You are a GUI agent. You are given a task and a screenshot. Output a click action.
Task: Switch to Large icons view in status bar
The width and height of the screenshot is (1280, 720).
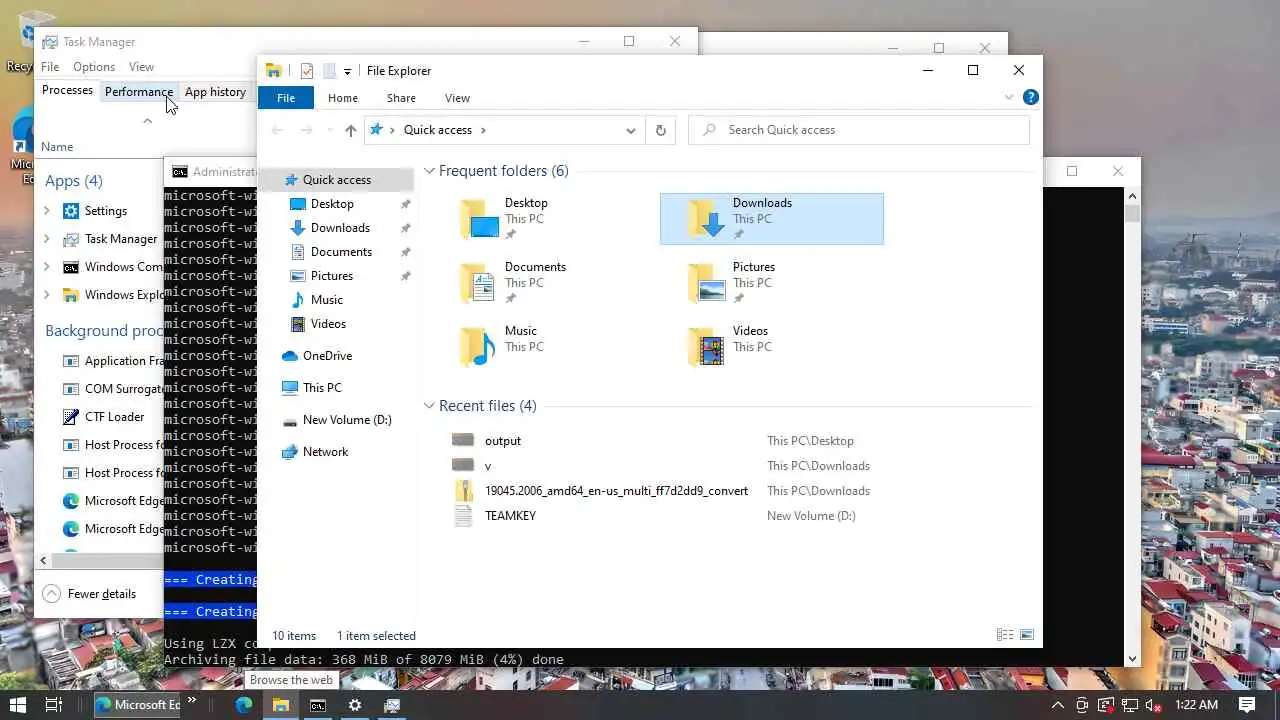point(1026,635)
